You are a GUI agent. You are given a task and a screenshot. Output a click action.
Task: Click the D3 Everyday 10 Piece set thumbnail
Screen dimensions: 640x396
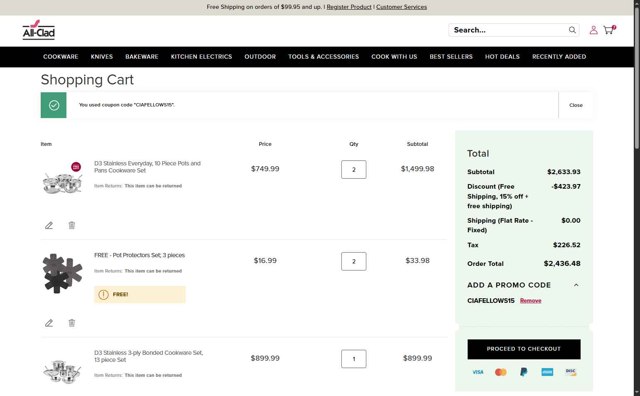tap(62, 183)
